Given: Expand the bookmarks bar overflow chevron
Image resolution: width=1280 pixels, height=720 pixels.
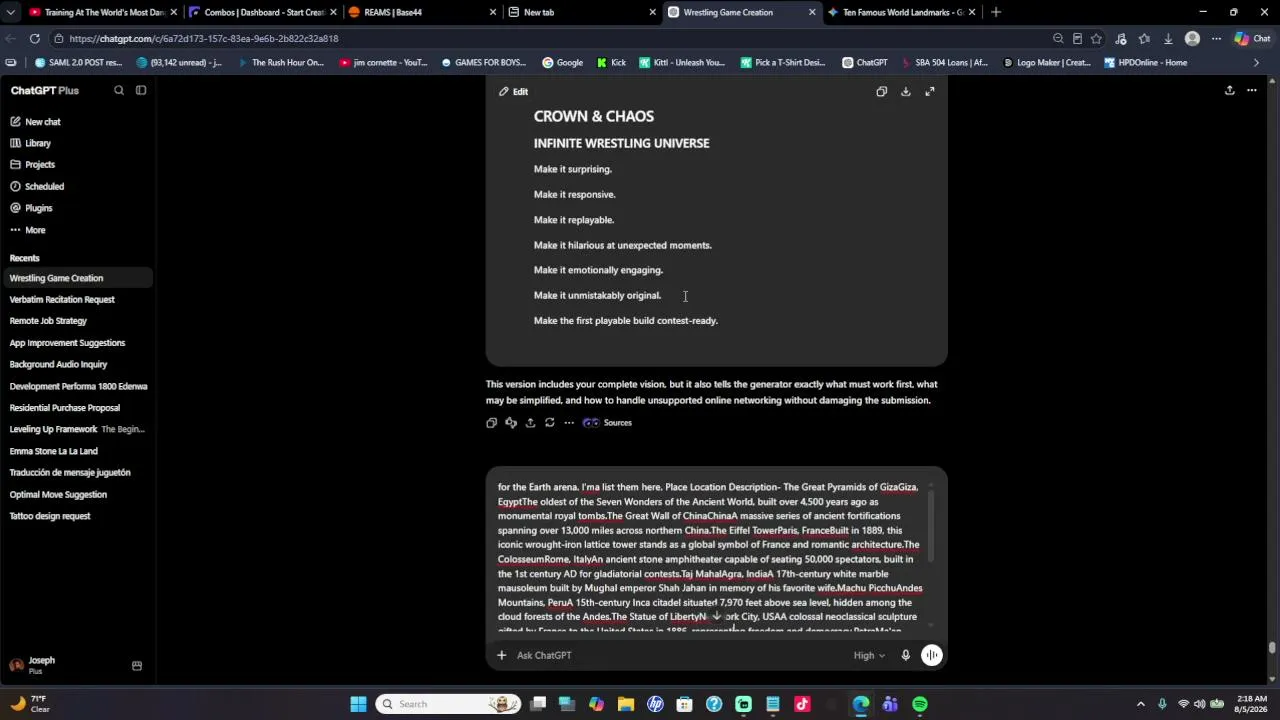Looking at the screenshot, I should click(1257, 62).
